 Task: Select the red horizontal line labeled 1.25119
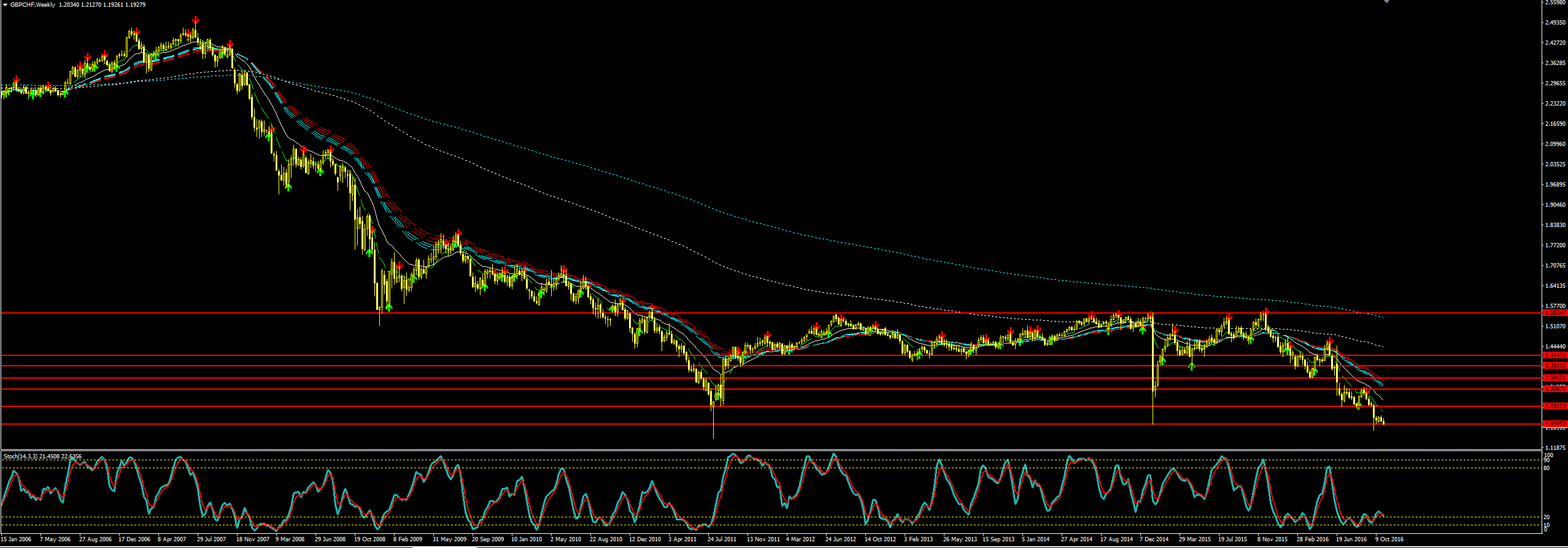[x=772, y=406]
